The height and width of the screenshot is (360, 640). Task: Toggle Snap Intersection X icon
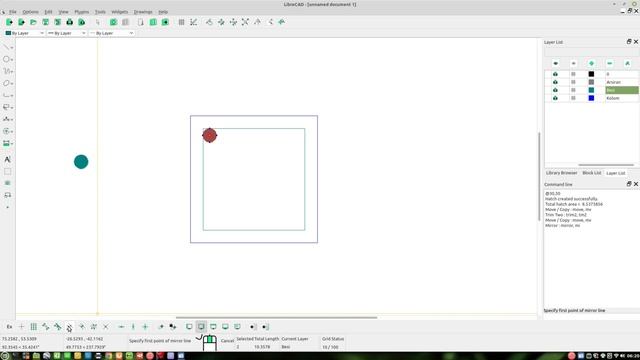106,327
